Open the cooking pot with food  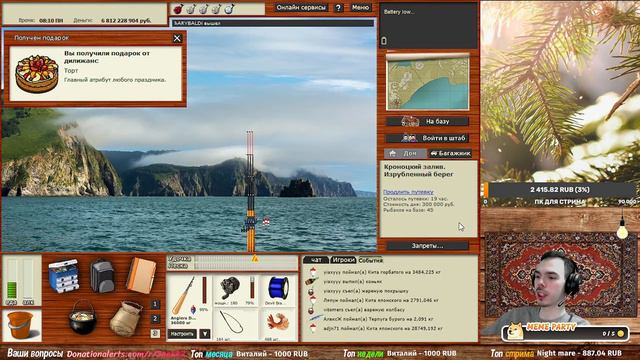[x=82, y=318]
